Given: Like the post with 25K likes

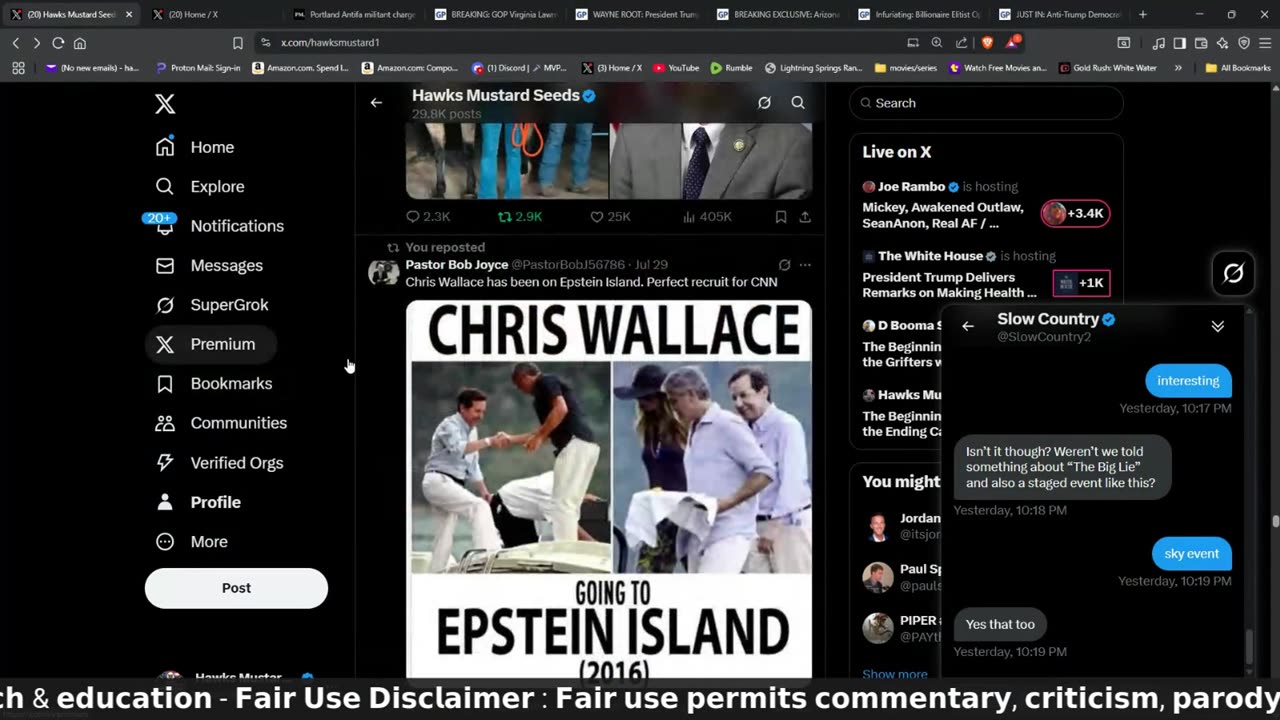Looking at the screenshot, I should tap(610, 216).
